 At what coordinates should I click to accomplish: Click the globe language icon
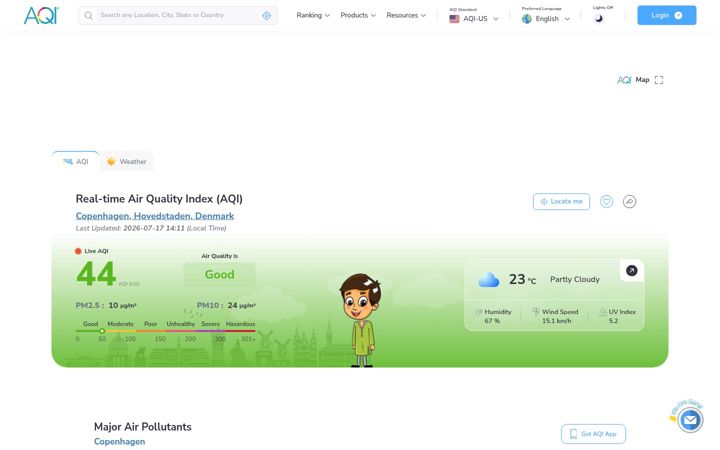click(527, 19)
